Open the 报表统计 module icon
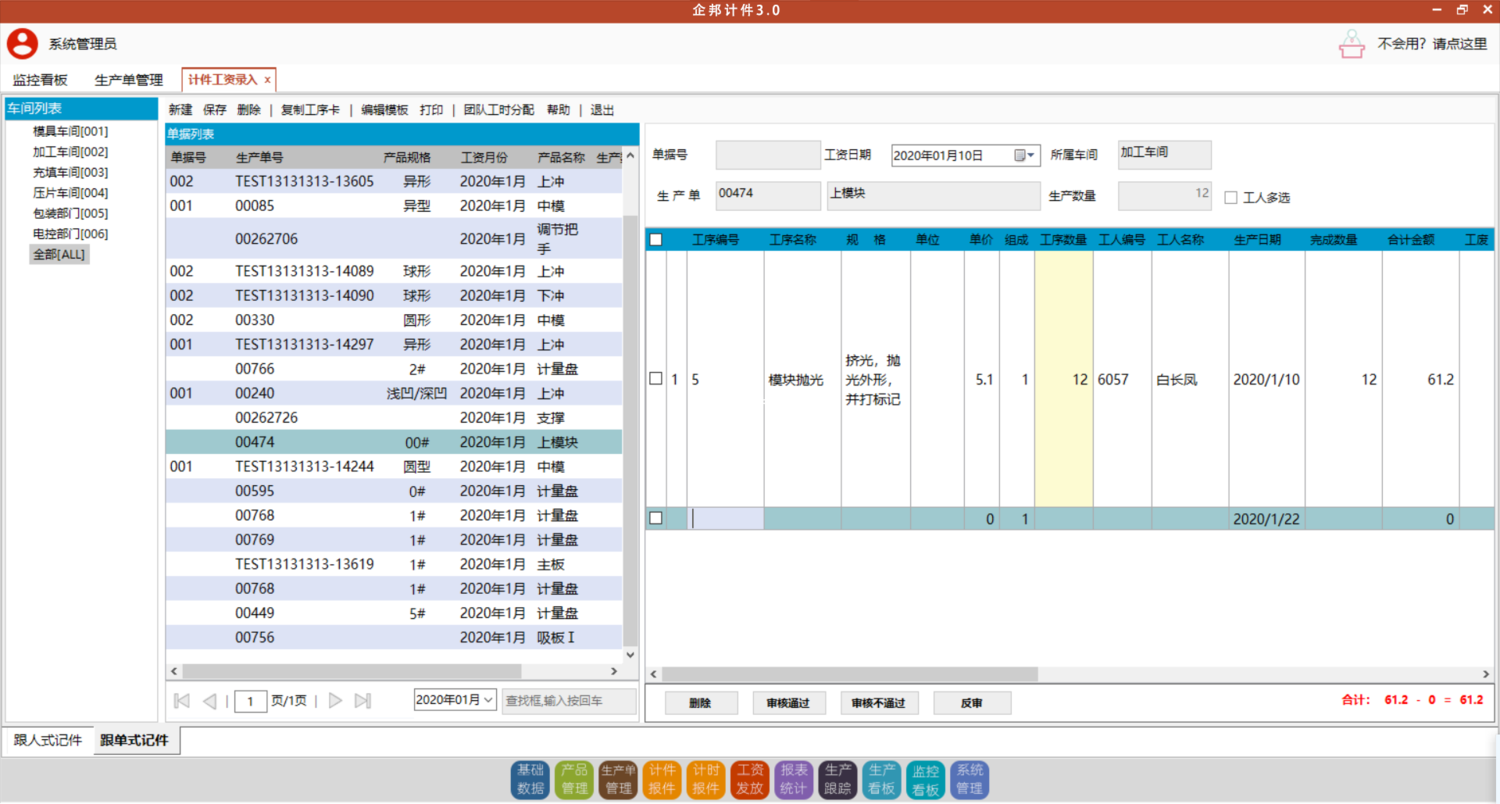 pyautogui.click(x=794, y=779)
